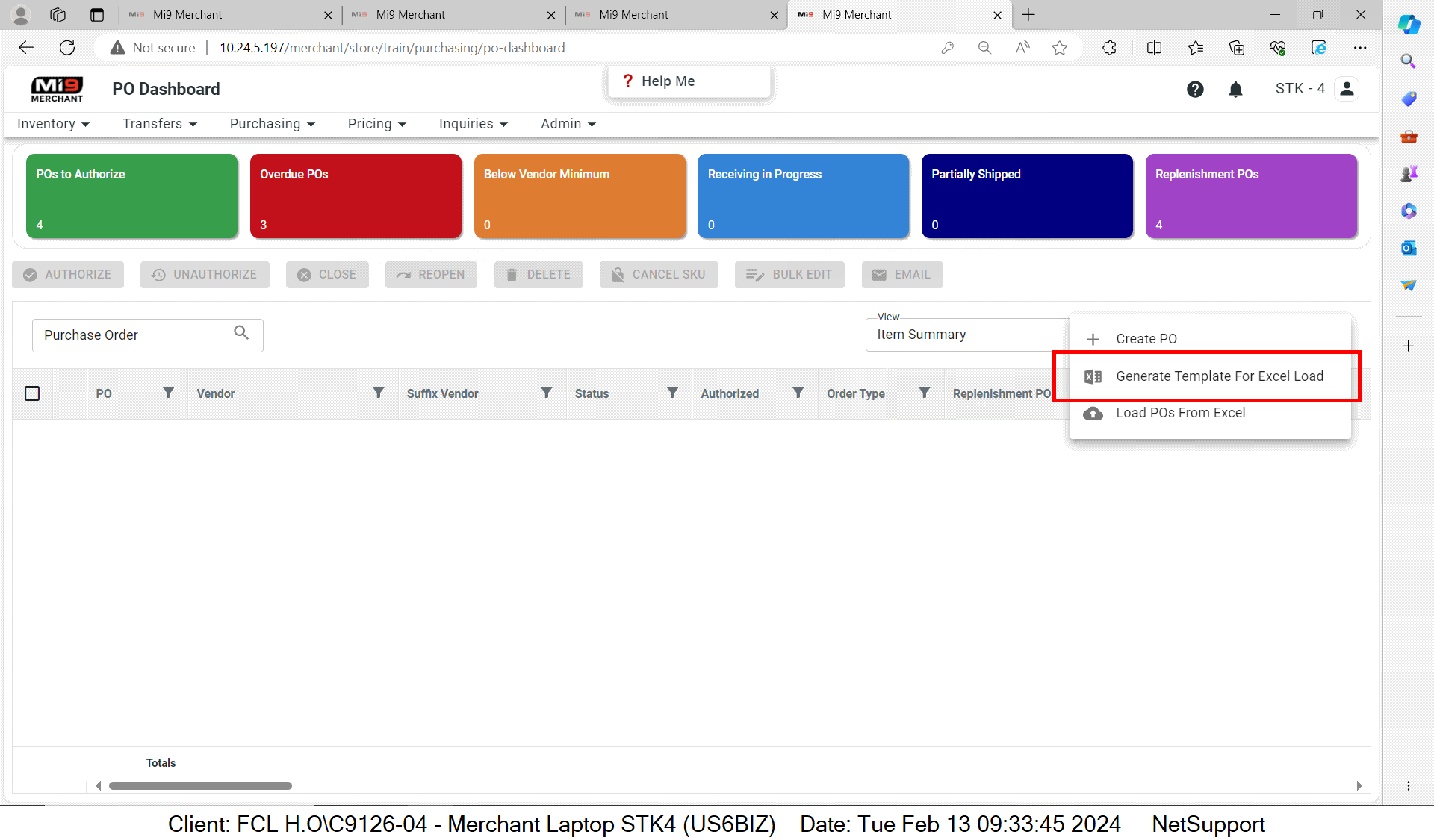Image resolution: width=1434 pixels, height=840 pixels.
Task: Open browser extensions icon
Action: (x=1109, y=48)
